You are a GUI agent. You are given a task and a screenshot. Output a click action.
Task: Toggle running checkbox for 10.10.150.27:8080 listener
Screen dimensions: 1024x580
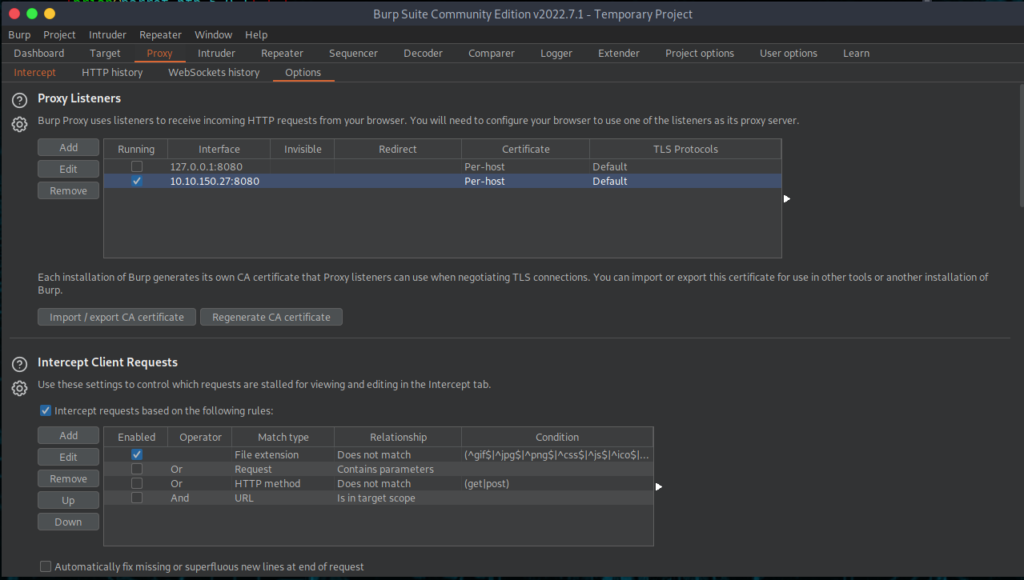tap(136, 181)
